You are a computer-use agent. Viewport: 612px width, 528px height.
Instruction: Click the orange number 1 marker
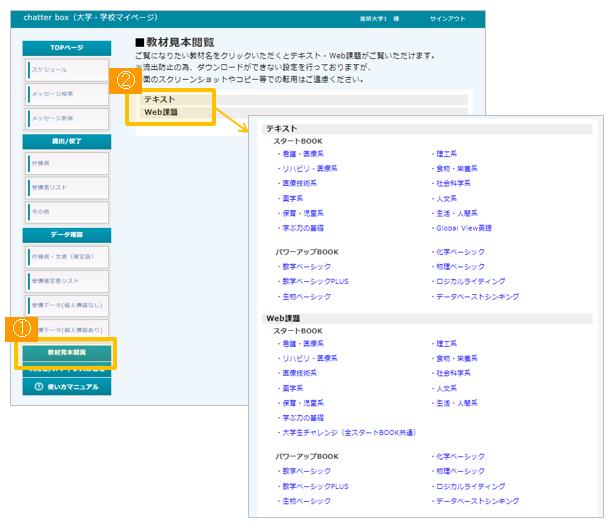[23, 328]
